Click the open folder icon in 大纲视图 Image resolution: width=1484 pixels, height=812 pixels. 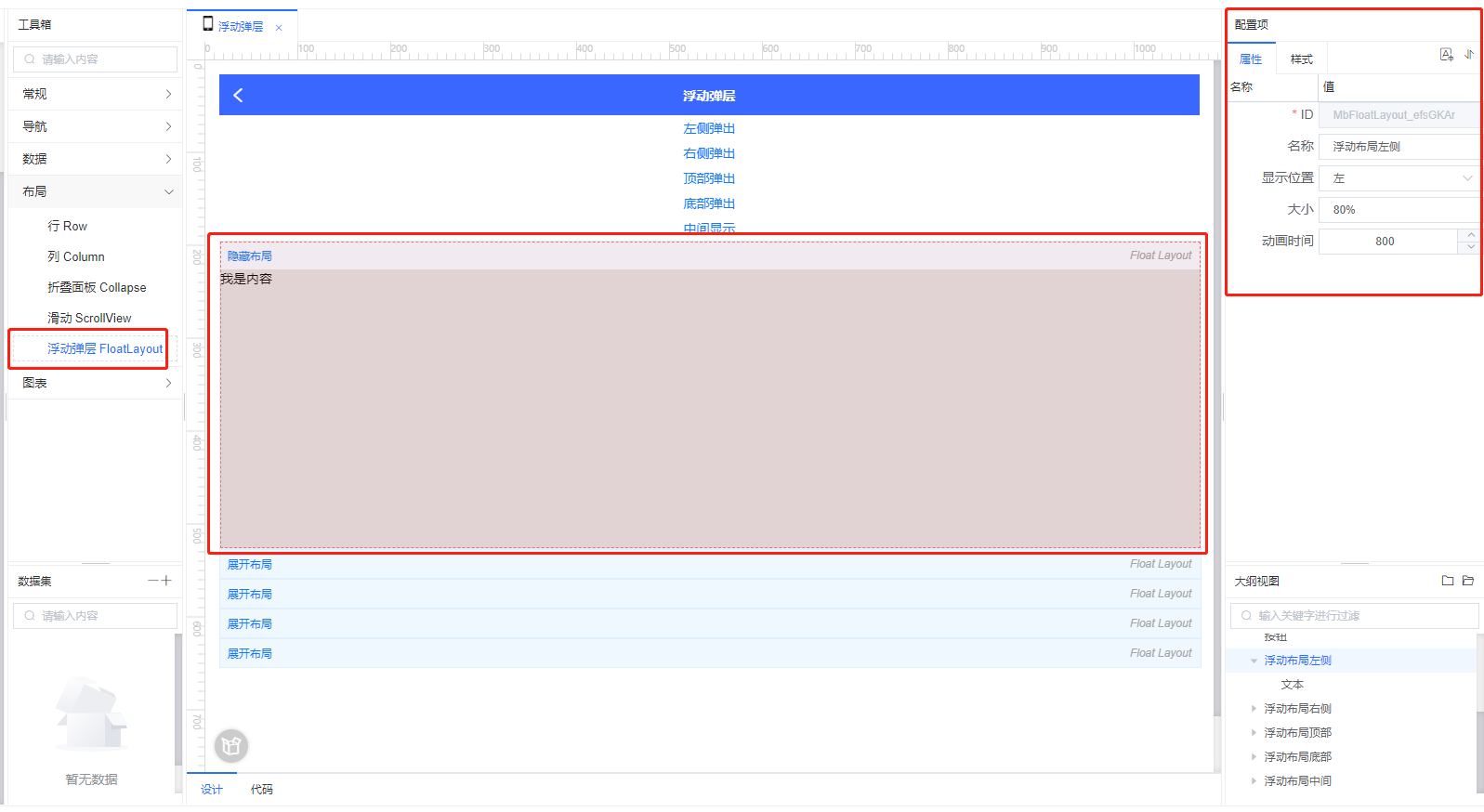click(1468, 581)
